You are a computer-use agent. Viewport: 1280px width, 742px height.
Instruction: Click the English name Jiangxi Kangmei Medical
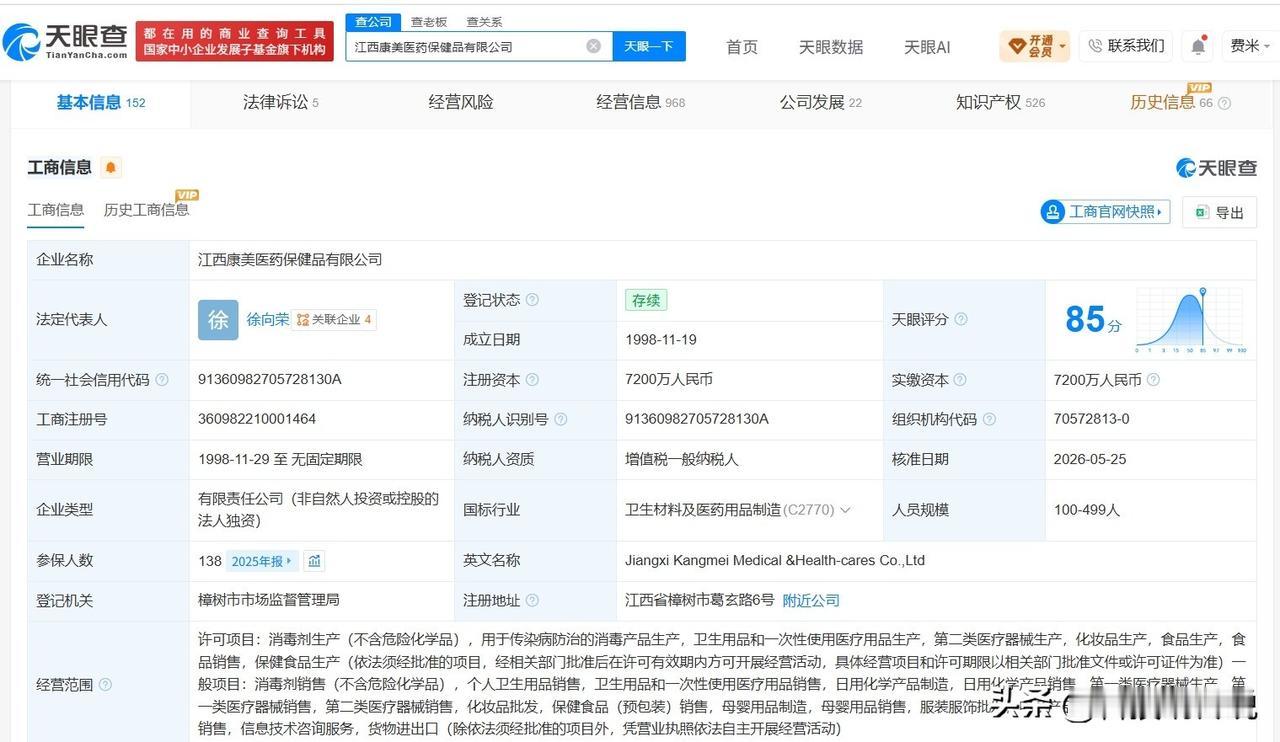tap(775, 561)
